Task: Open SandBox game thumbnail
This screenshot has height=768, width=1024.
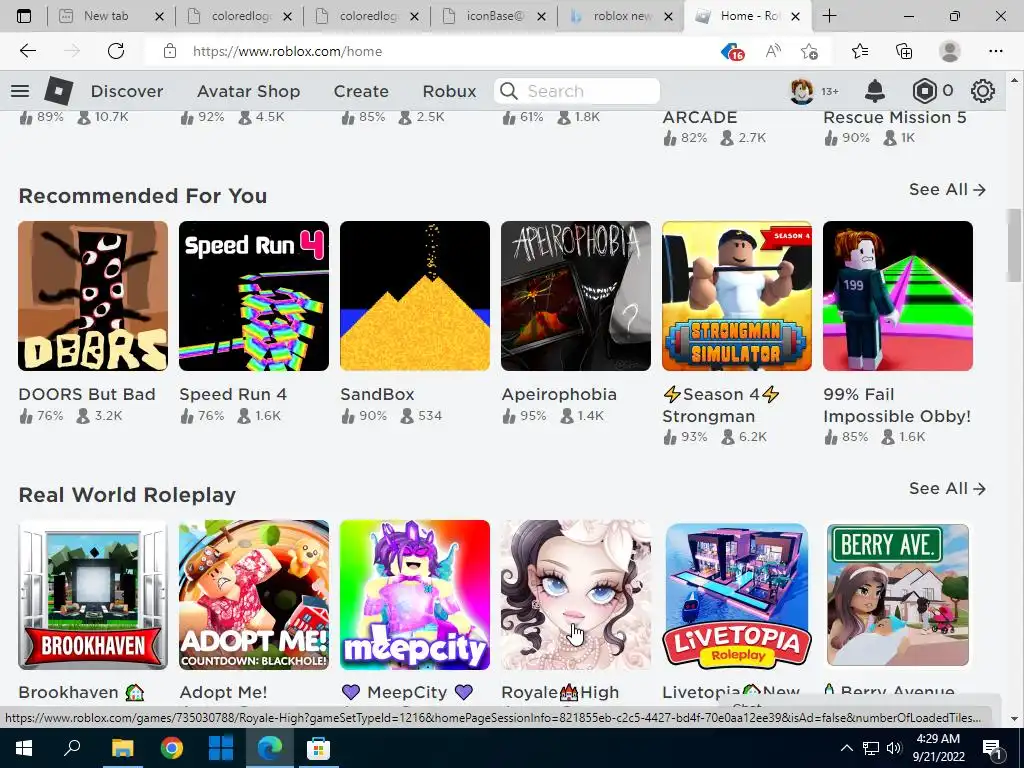Action: coord(415,296)
